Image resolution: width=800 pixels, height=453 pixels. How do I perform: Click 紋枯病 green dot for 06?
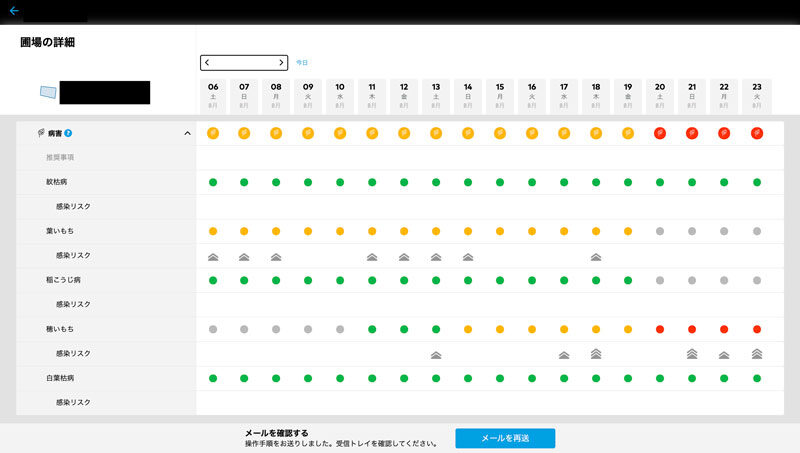[x=213, y=182]
